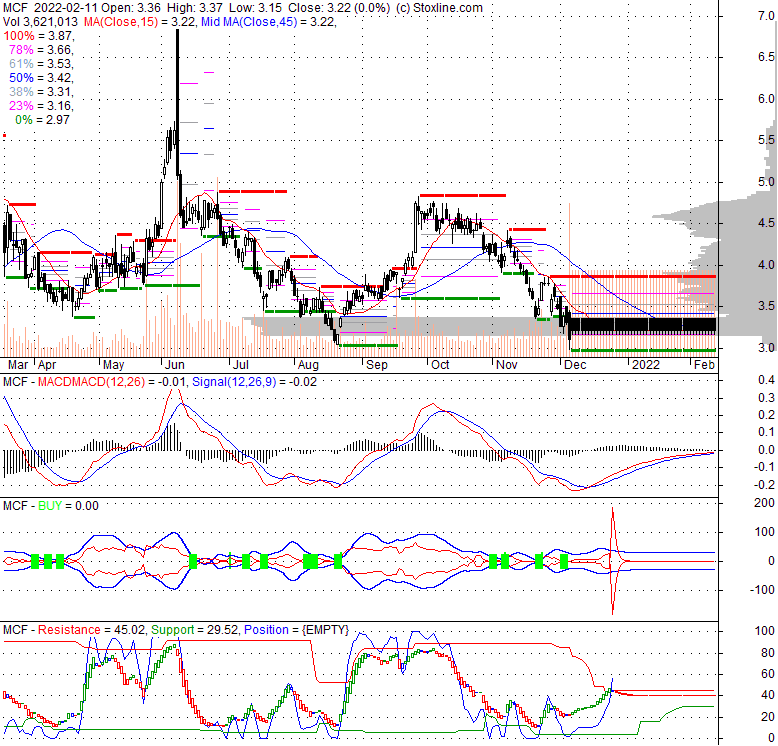Click the 200 label on the oscillator axis

click(x=765, y=503)
